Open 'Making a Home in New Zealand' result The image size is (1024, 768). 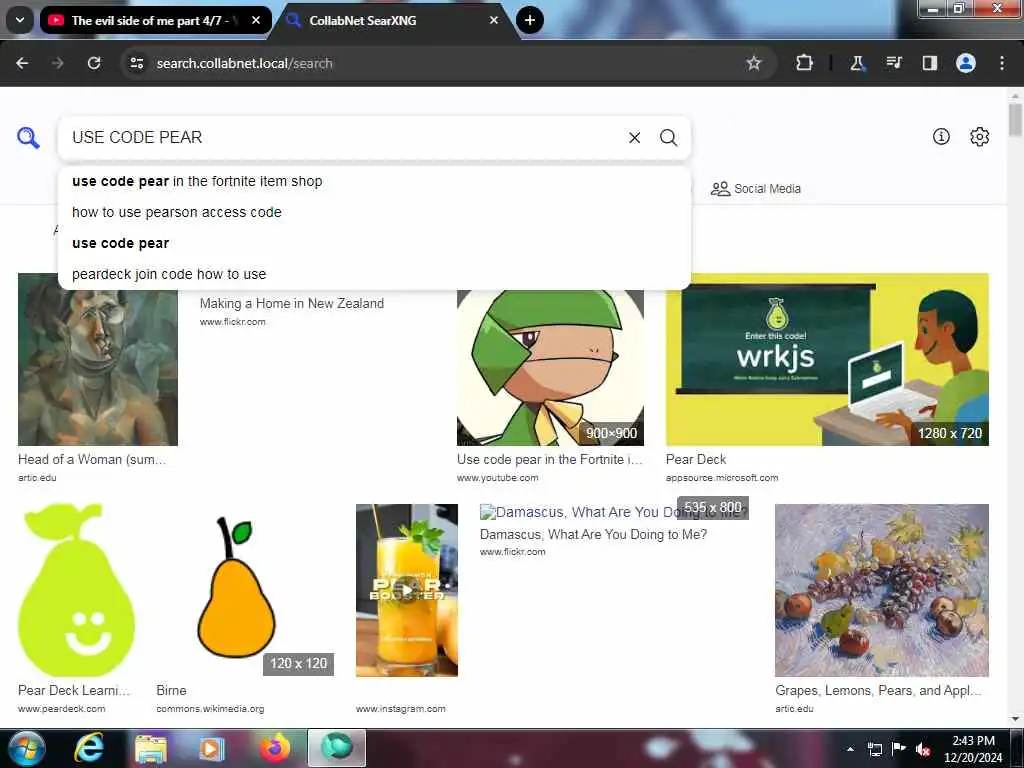click(291, 303)
